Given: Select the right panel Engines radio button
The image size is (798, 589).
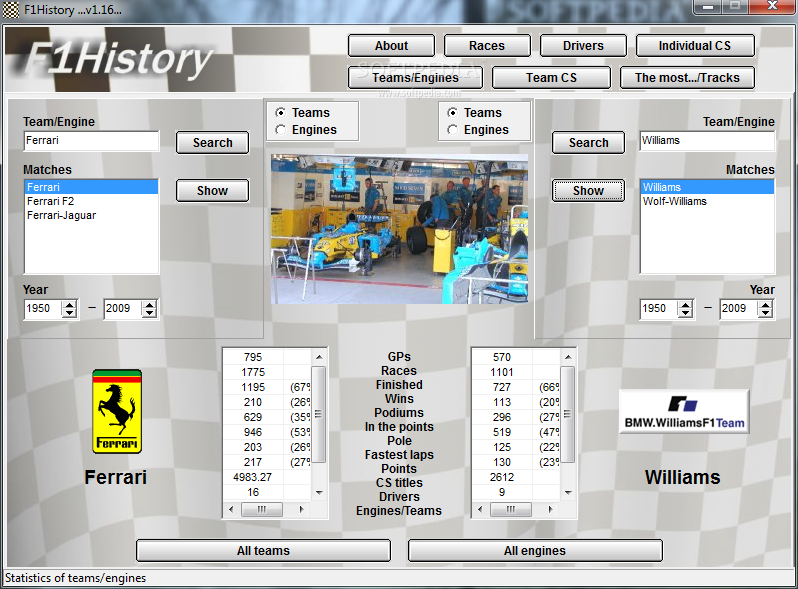Looking at the screenshot, I should tap(452, 130).
